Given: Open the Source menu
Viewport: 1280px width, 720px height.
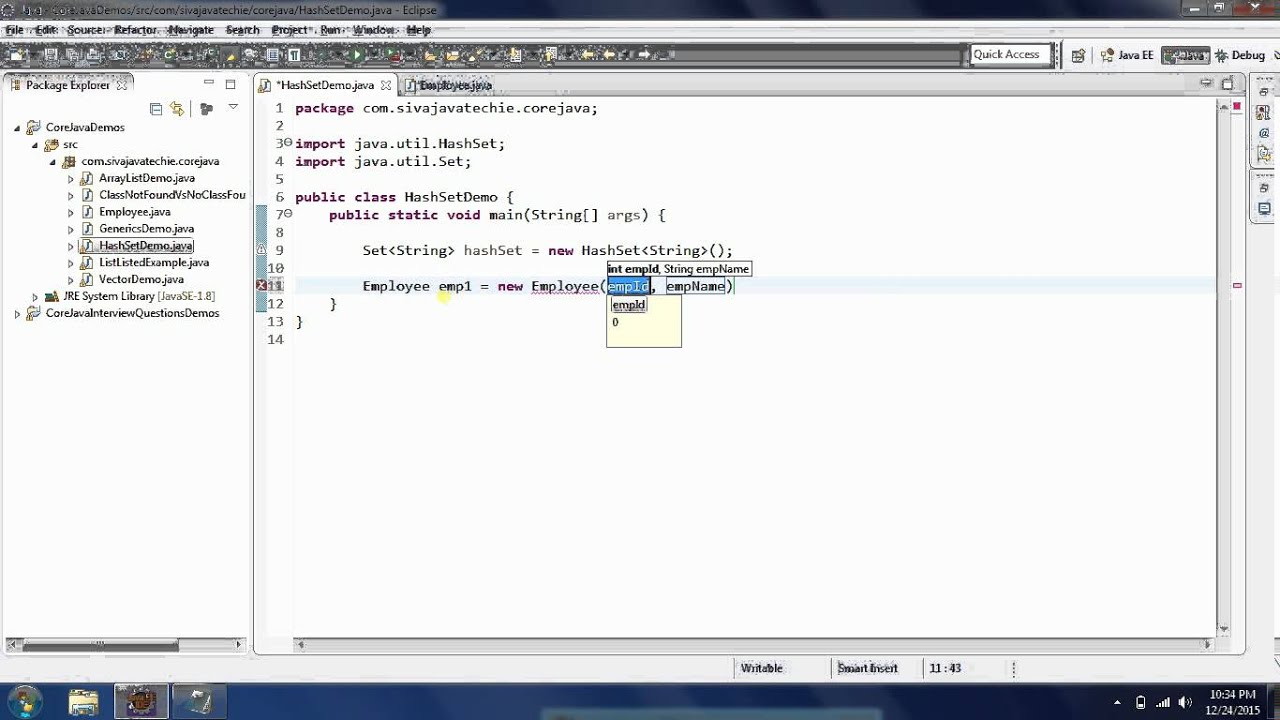Looking at the screenshot, I should (85, 30).
